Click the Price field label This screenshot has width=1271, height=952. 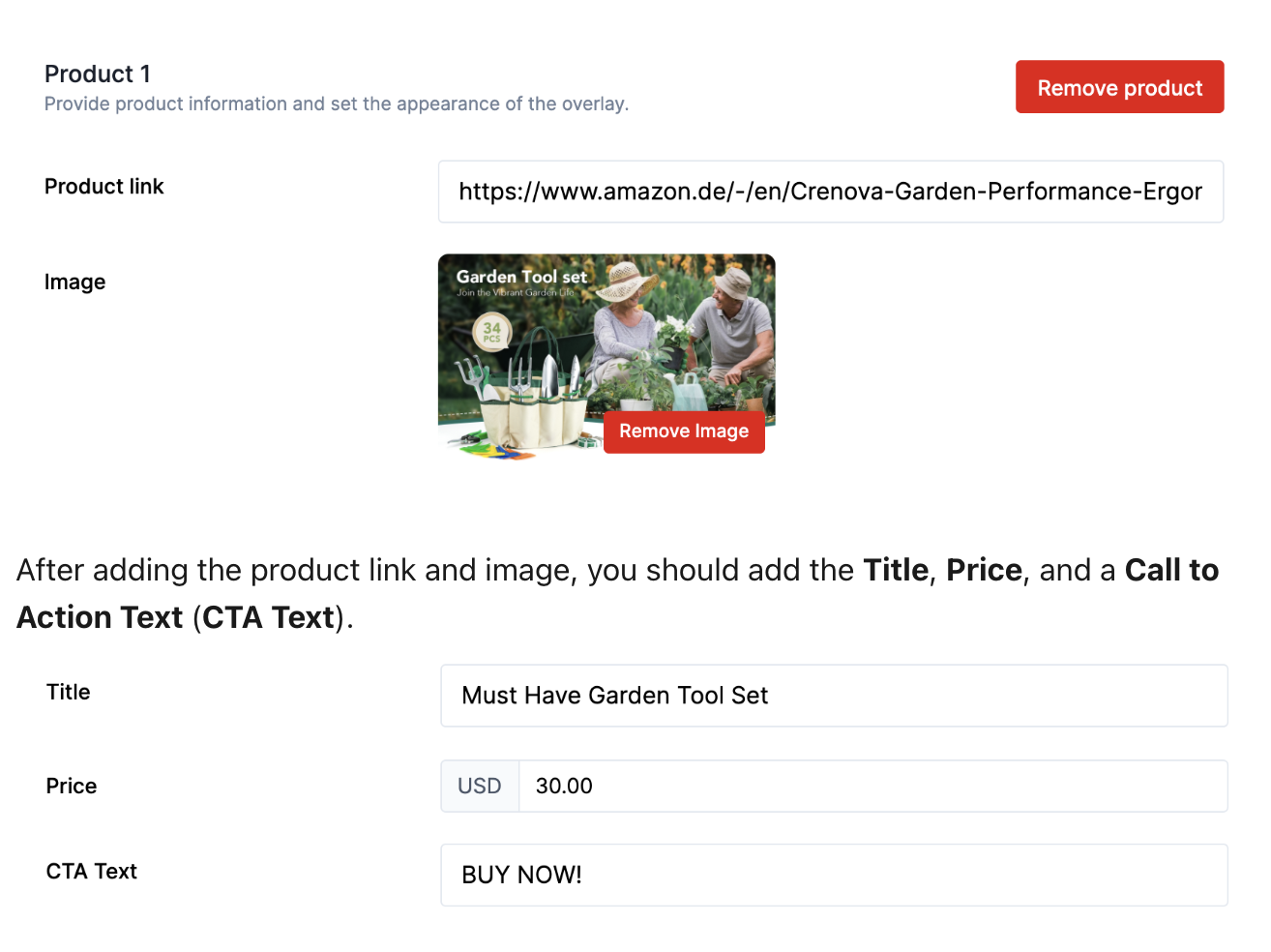pyautogui.click(x=72, y=786)
